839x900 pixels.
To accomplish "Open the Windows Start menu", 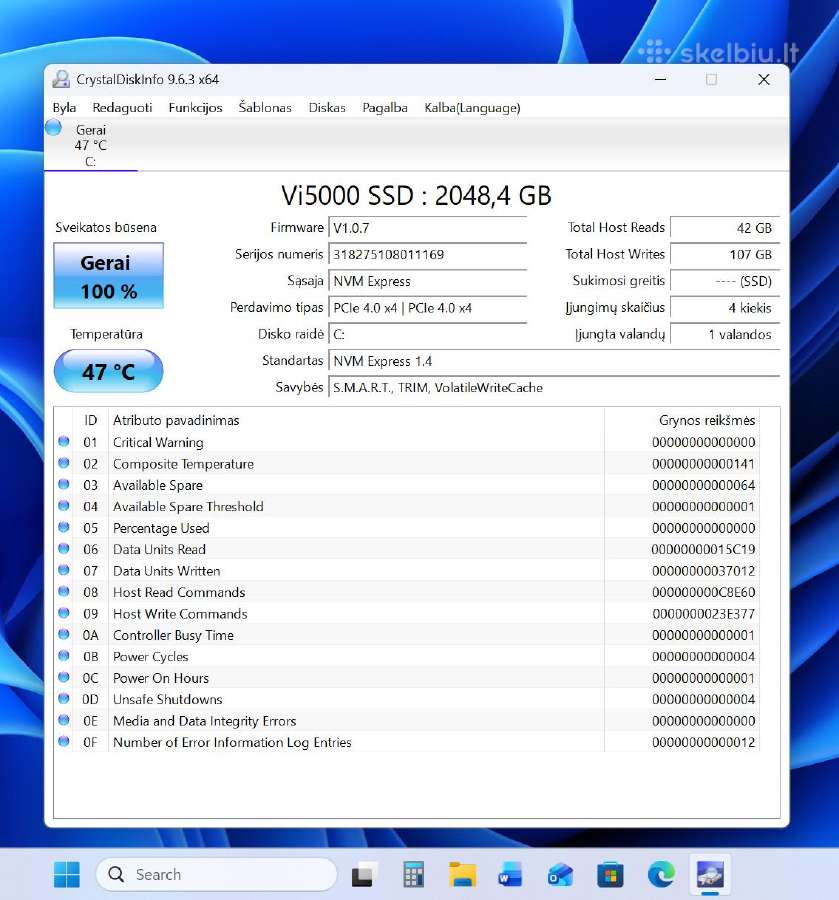I will 67,874.
